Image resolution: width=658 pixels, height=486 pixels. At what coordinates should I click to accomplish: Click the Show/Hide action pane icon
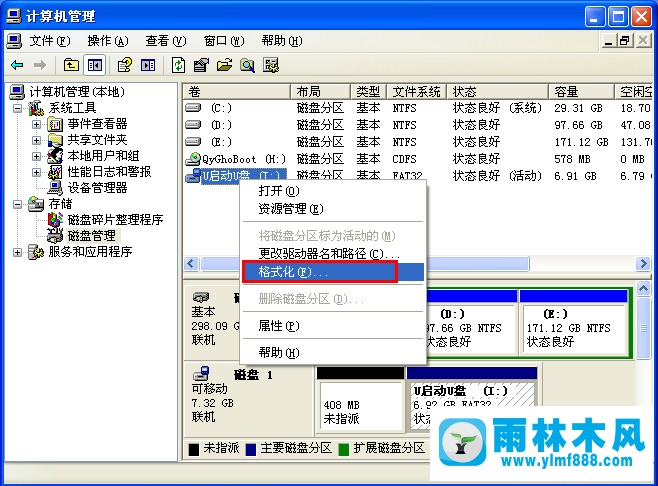148,65
